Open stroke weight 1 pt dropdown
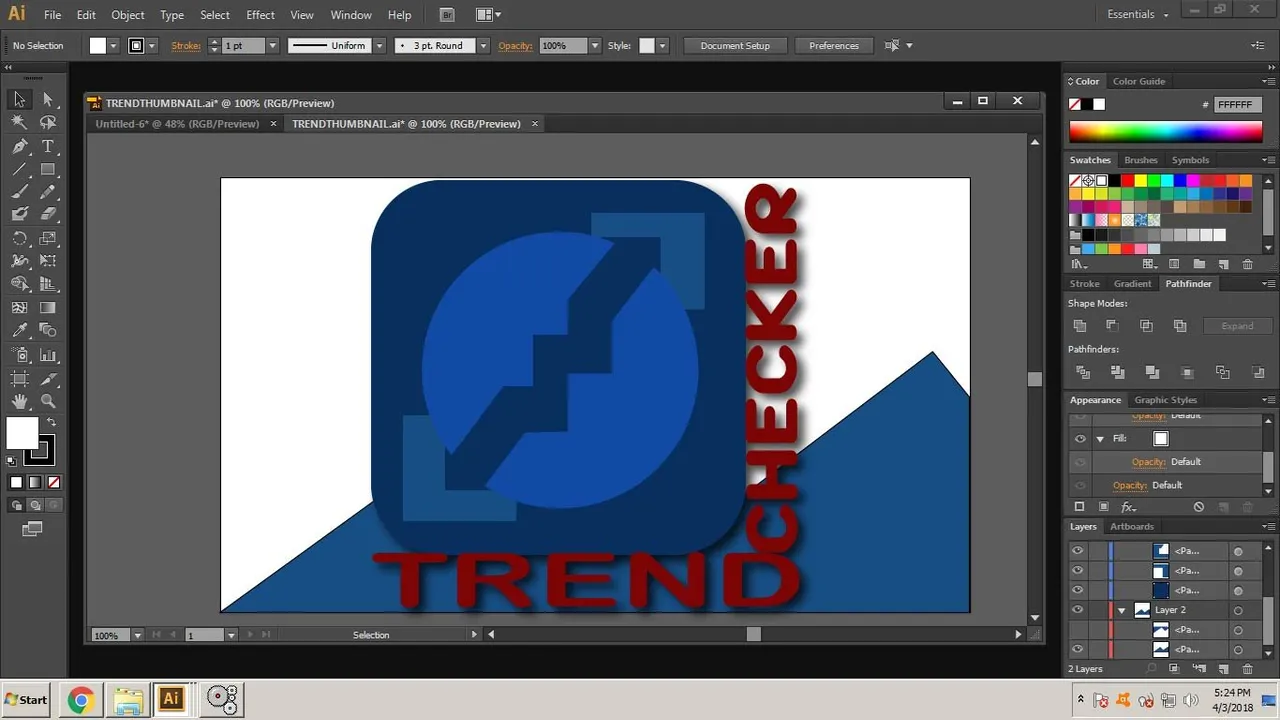The height and width of the screenshot is (720, 1280). click(271, 46)
